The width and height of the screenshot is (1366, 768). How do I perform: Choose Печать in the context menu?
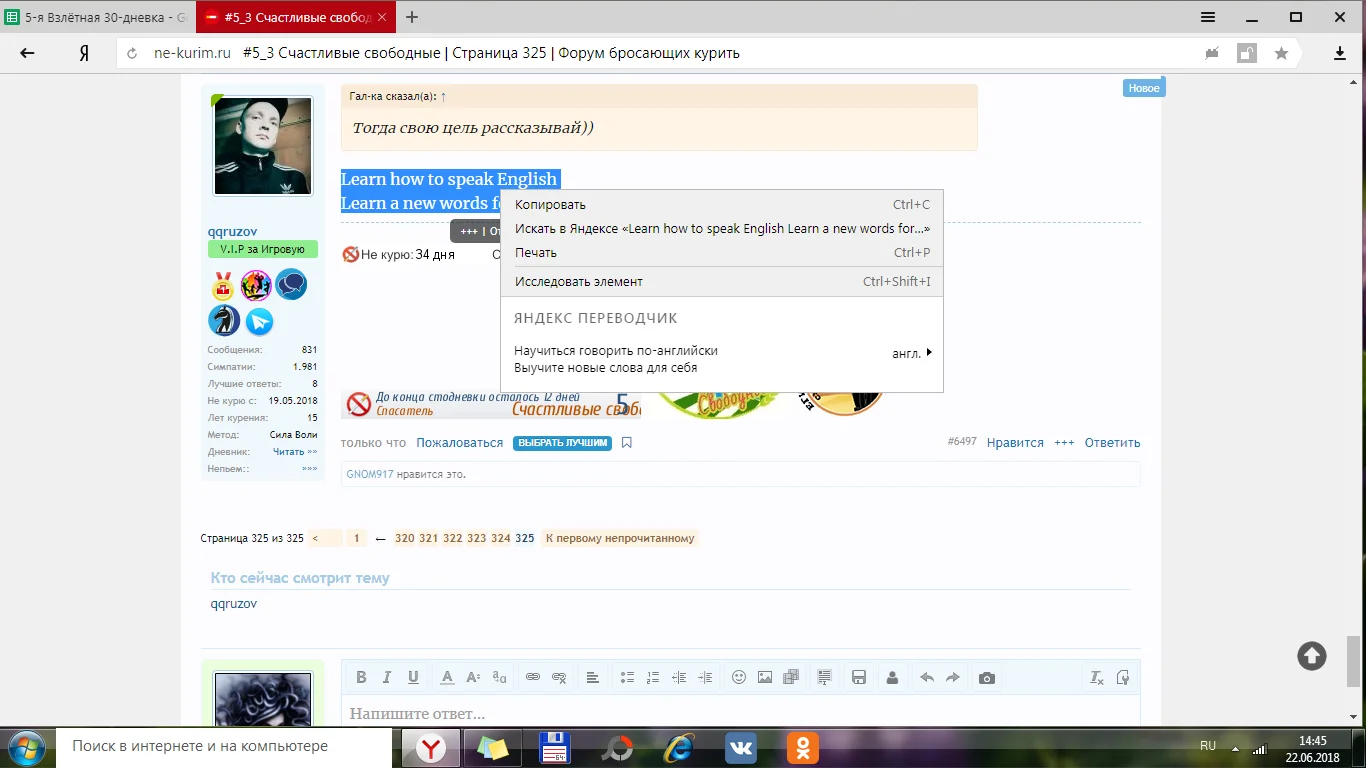tap(722, 253)
